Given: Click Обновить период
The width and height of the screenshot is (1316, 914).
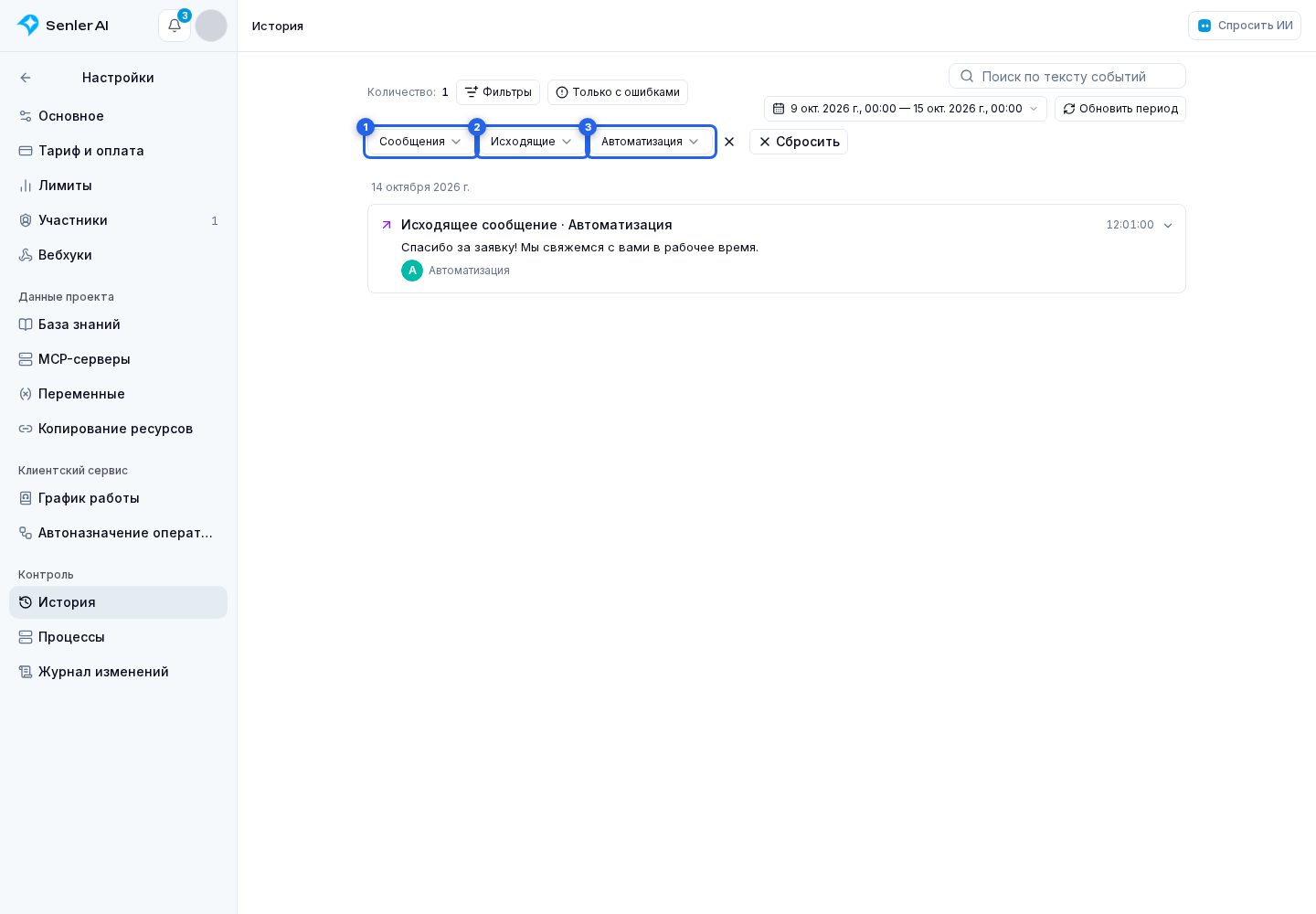Looking at the screenshot, I should click(1120, 109).
